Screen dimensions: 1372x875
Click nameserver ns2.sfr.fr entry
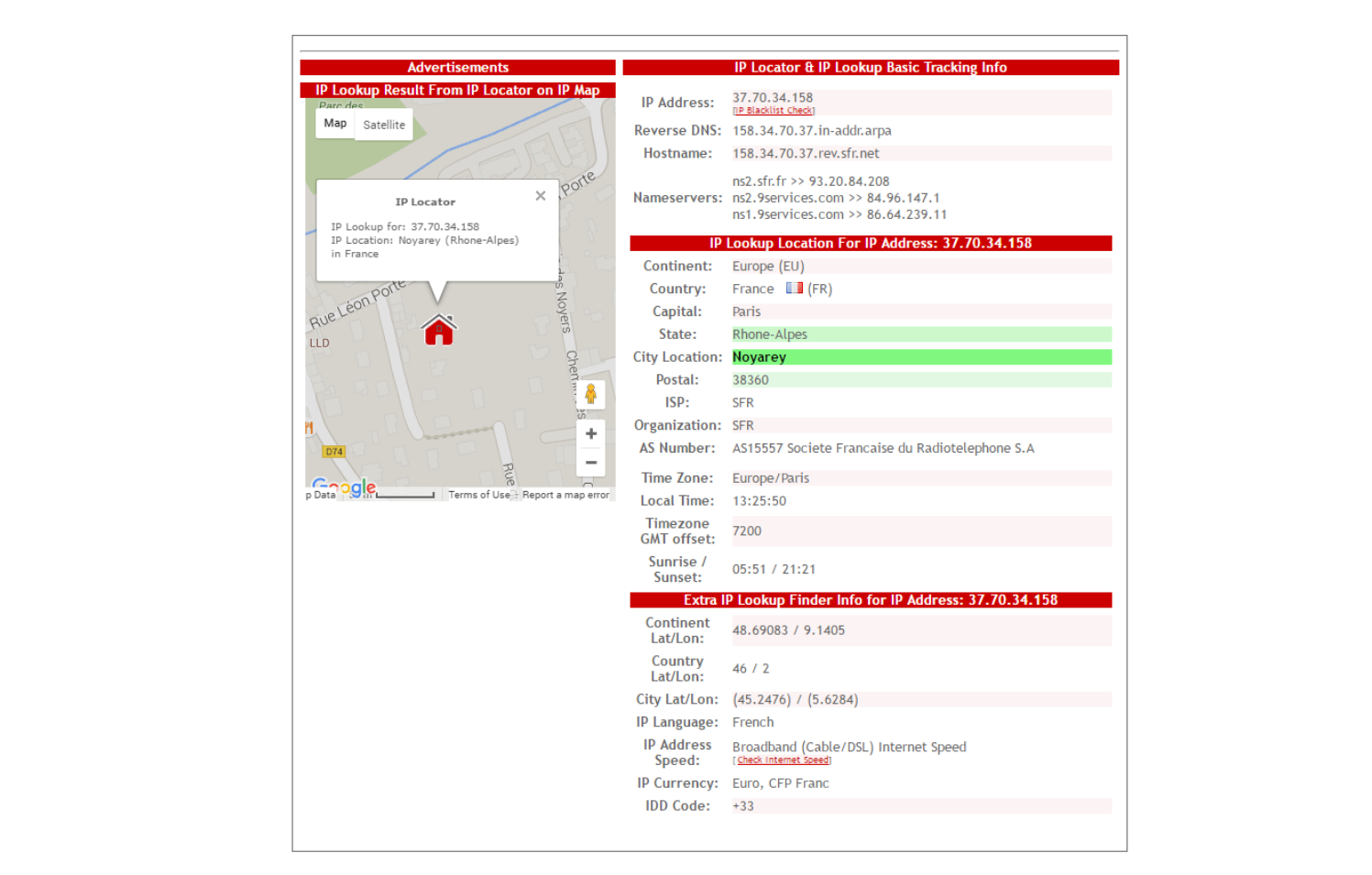click(x=810, y=181)
